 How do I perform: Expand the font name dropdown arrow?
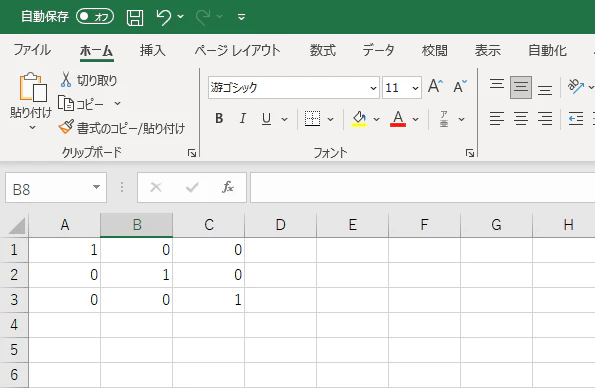click(x=373, y=88)
